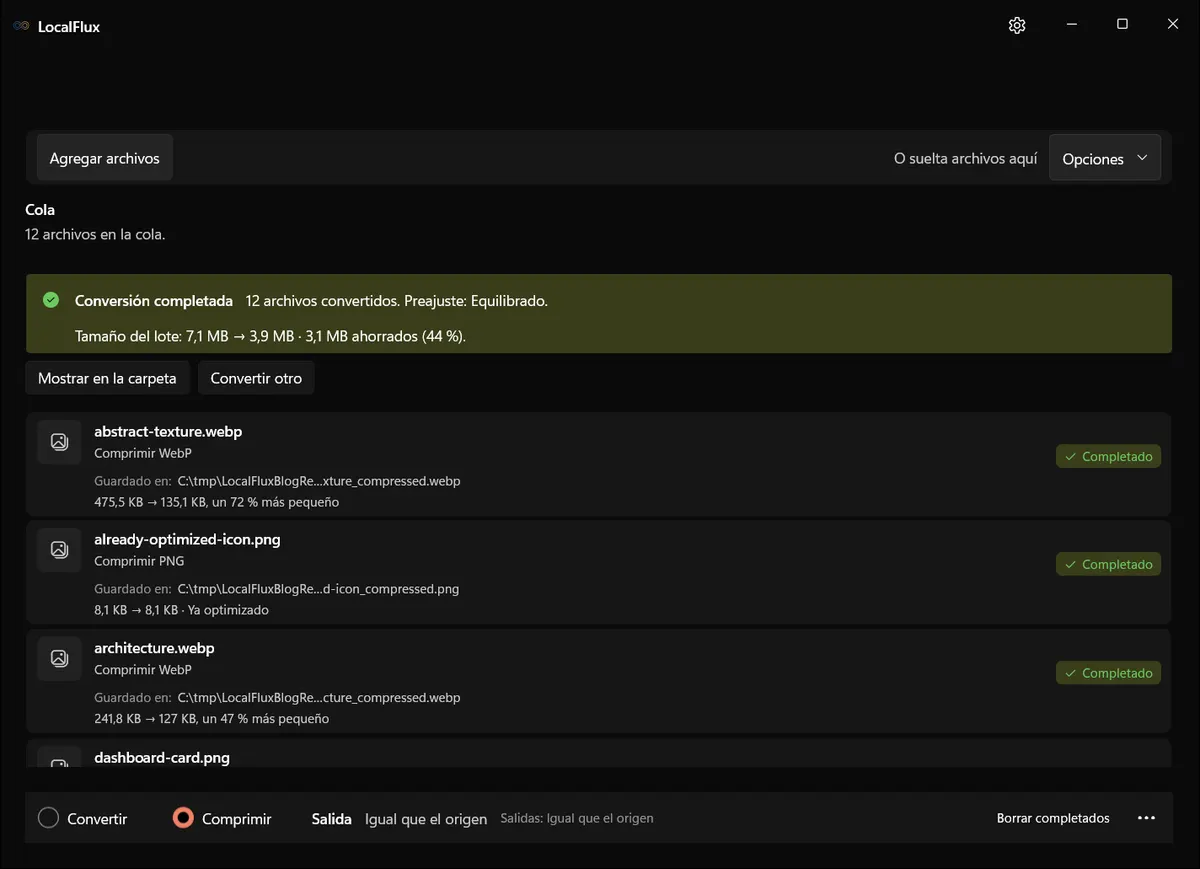Viewport: 1200px width, 869px height.
Task: Click the 'Cola' heading
Action: 40,210
